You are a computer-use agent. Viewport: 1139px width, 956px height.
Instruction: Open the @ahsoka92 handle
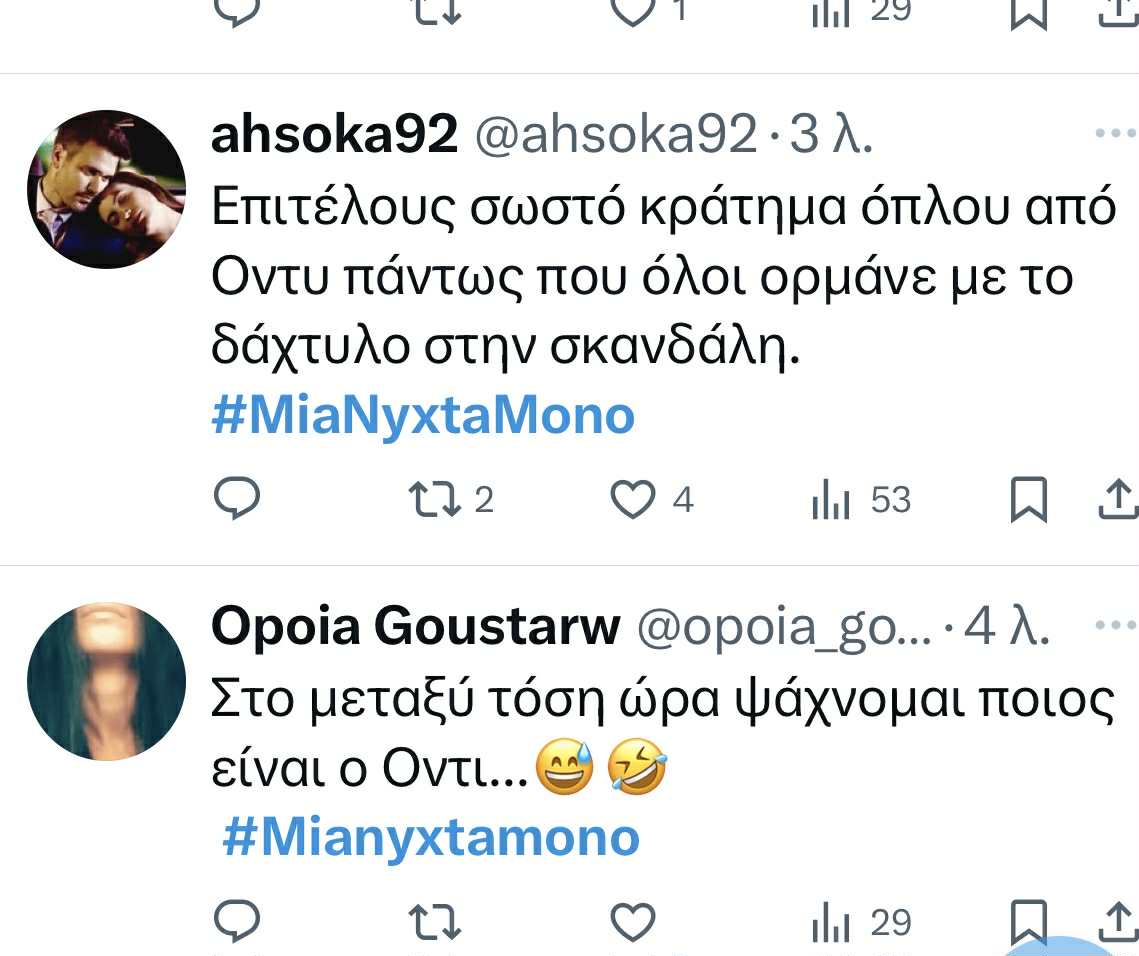point(615,134)
